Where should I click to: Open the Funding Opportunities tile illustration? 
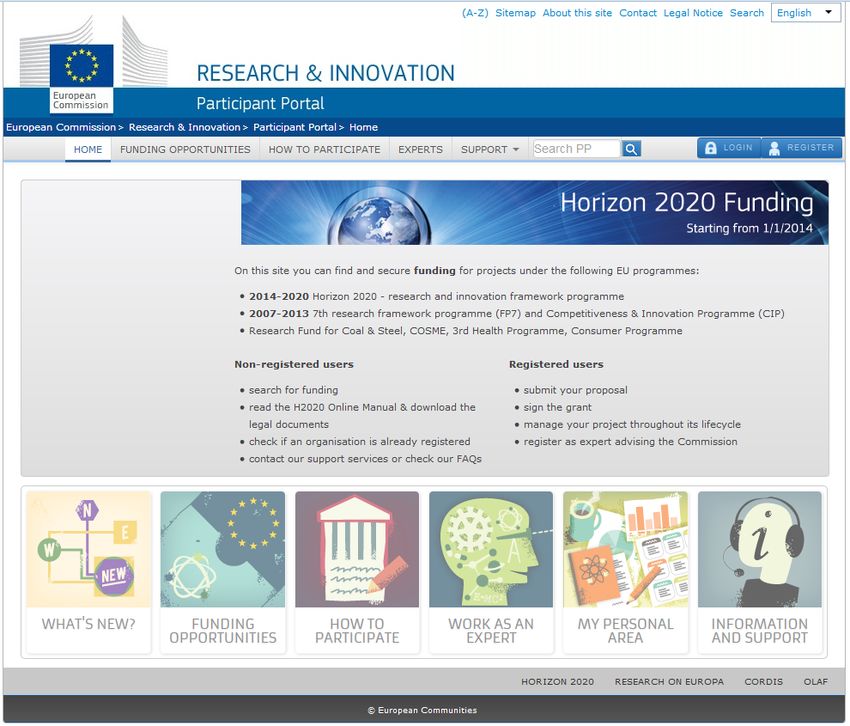point(223,549)
